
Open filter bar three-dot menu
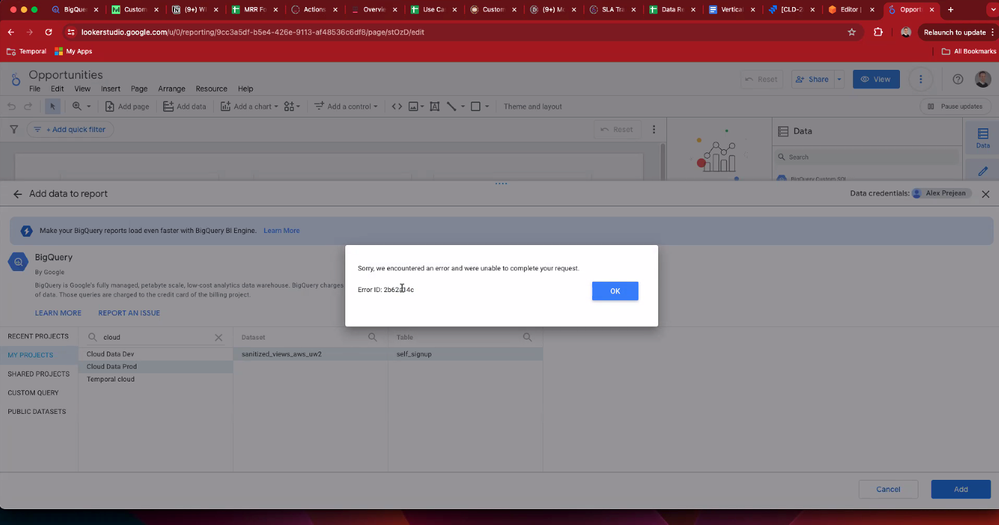click(x=654, y=129)
